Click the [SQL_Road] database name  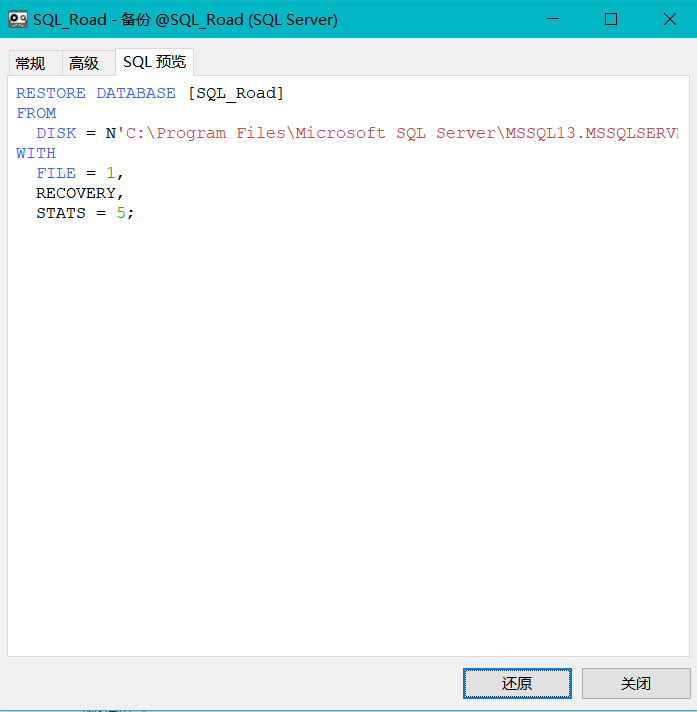coord(236,93)
